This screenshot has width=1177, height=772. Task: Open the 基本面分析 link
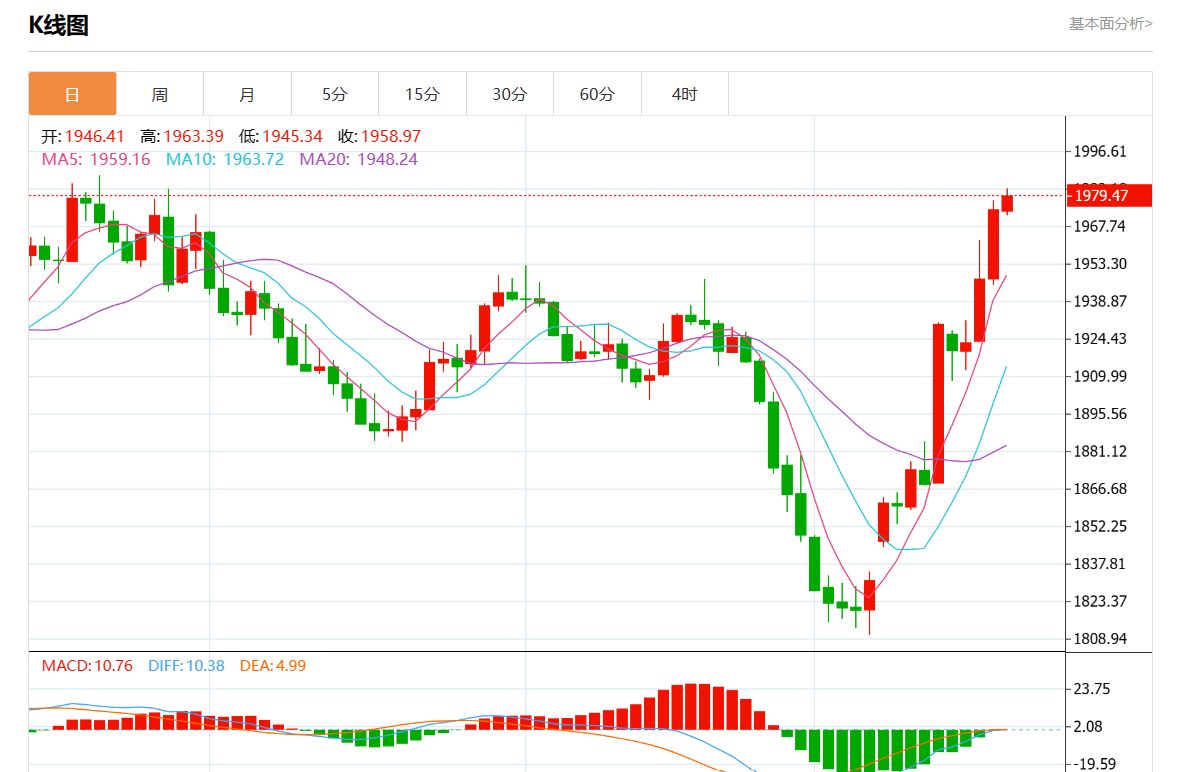(x=1110, y=24)
